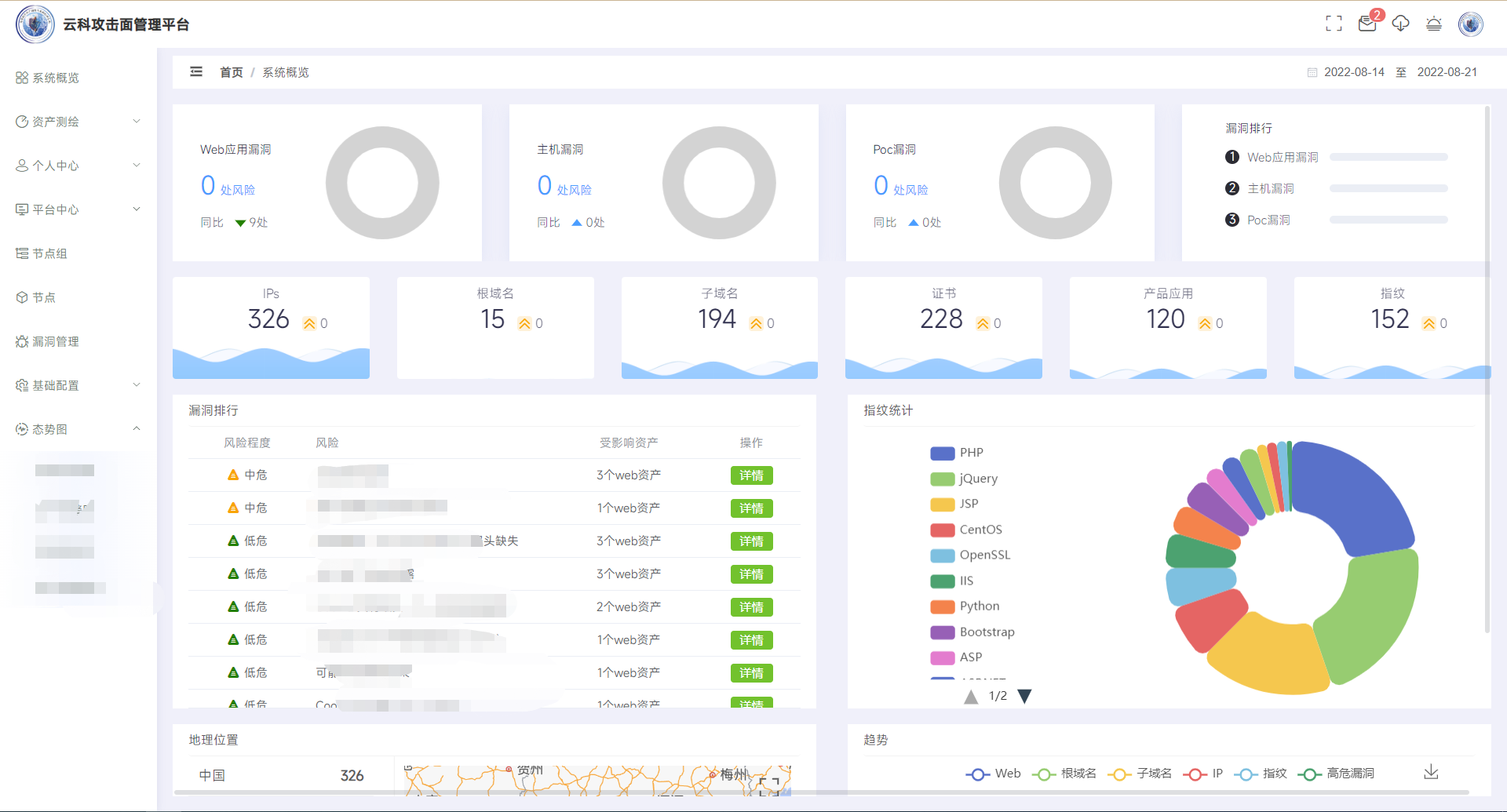The height and width of the screenshot is (812, 1507).
Task: Expand the 平台中心 sidebar menu
Action: tap(78, 209)
